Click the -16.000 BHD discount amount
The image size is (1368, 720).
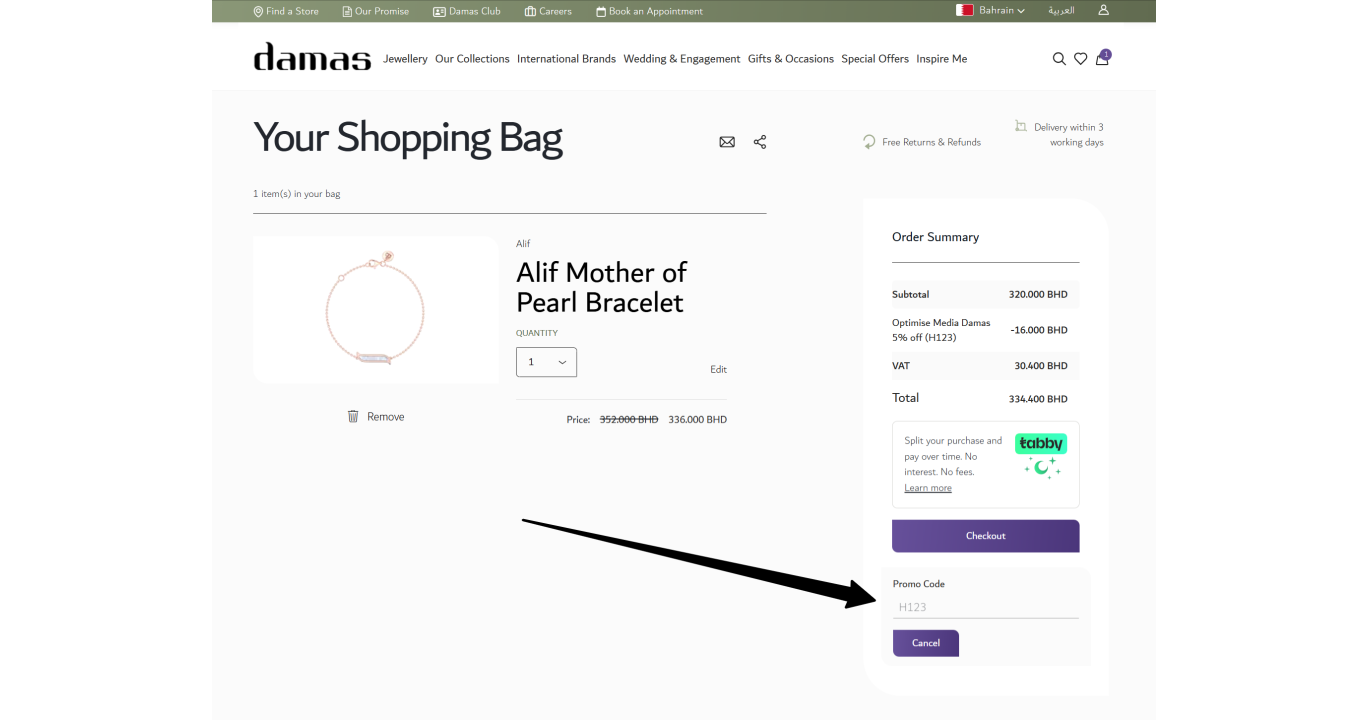click(1039, 330)
